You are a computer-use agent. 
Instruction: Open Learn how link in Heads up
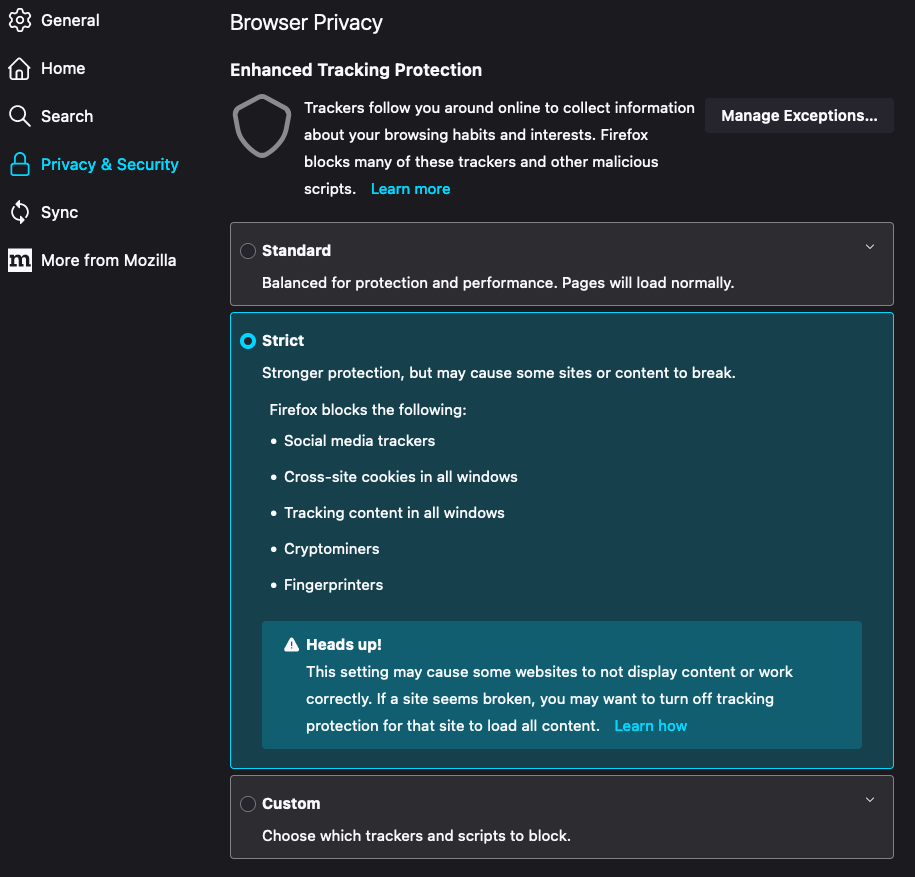click(651, 726)
